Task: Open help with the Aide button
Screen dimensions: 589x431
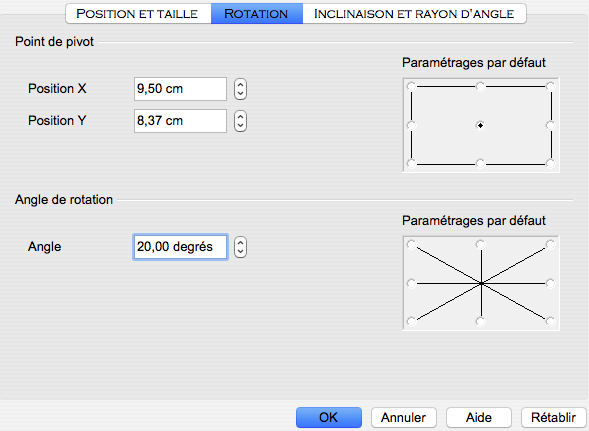Action: [479, 417]
